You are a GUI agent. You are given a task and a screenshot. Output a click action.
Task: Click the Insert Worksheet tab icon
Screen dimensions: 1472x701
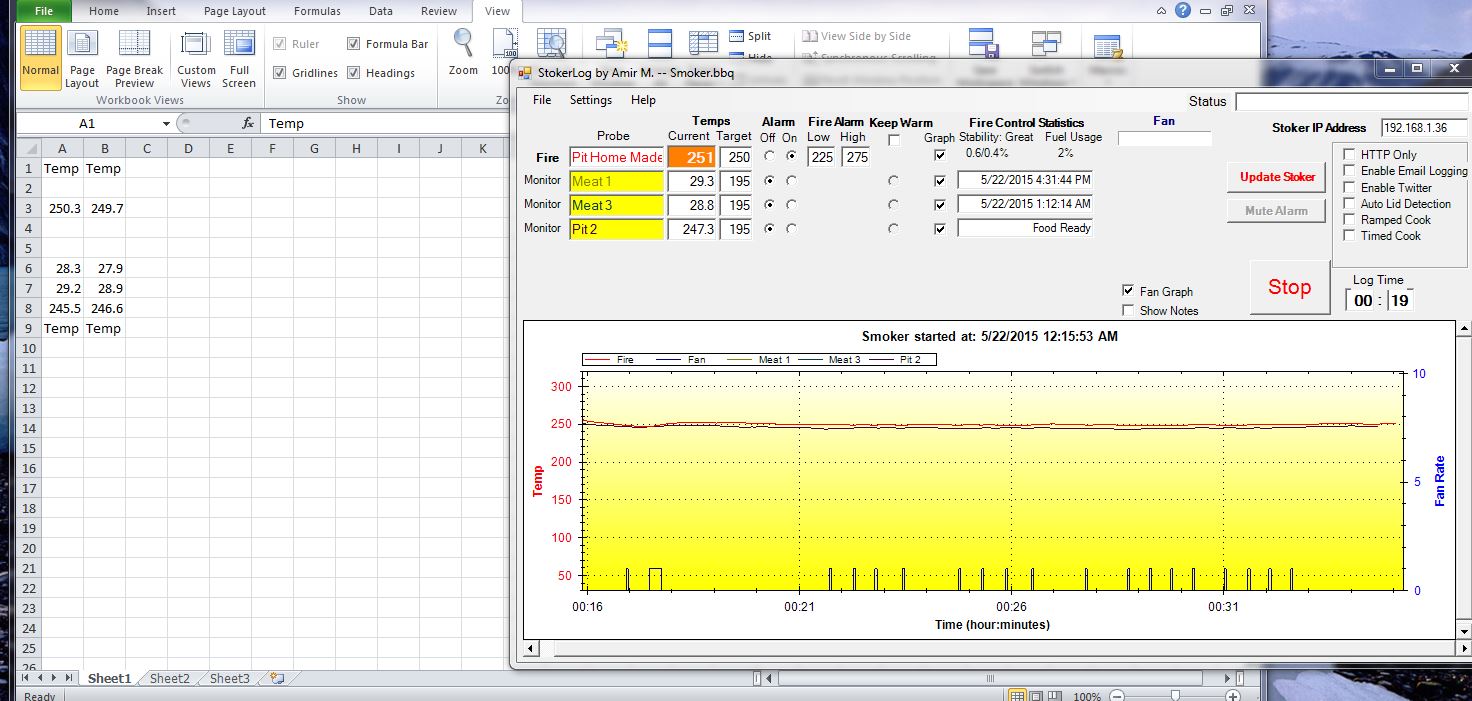277,678
